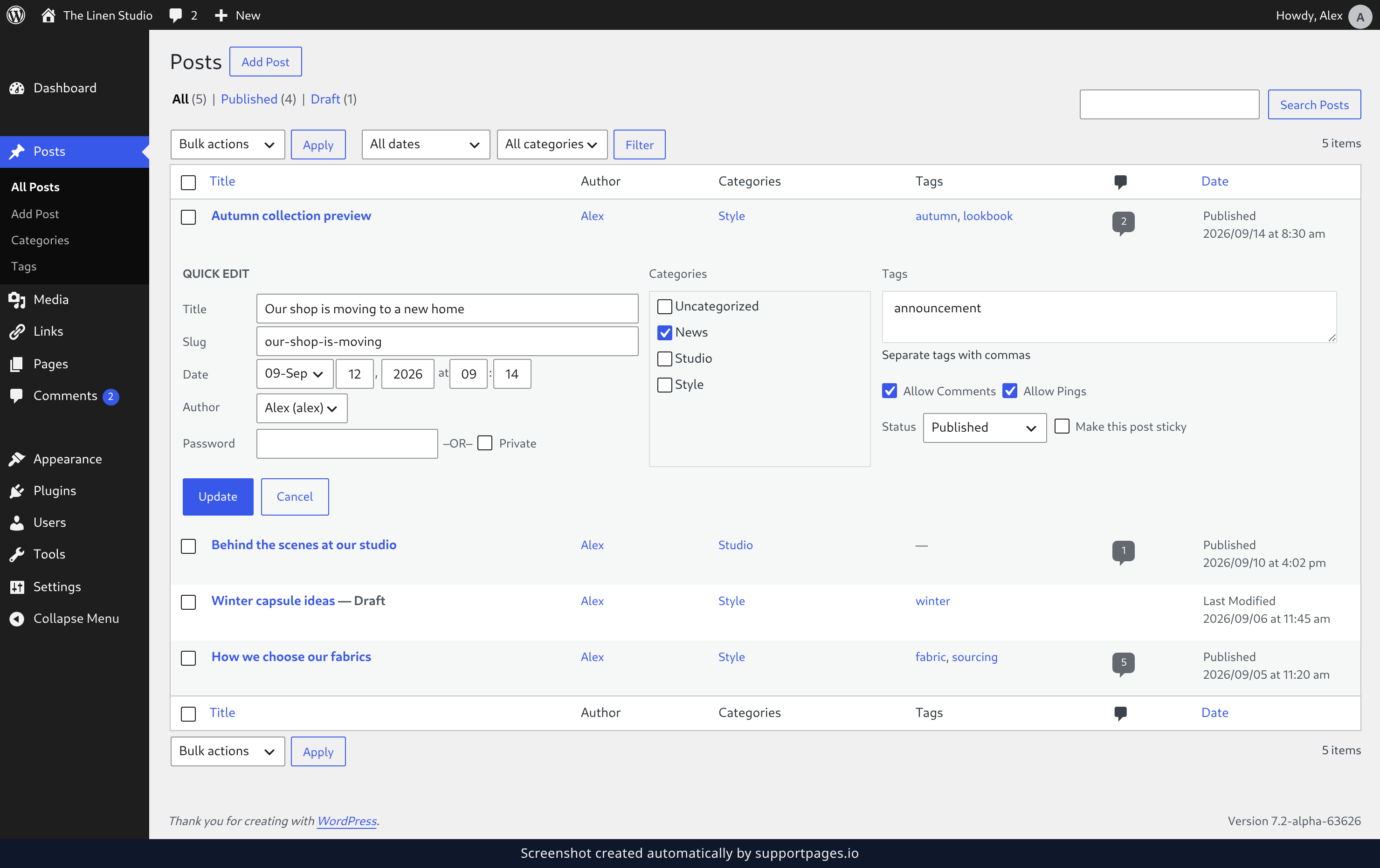
Task: Cancel the quick edit
Action: tap(295, 497)
